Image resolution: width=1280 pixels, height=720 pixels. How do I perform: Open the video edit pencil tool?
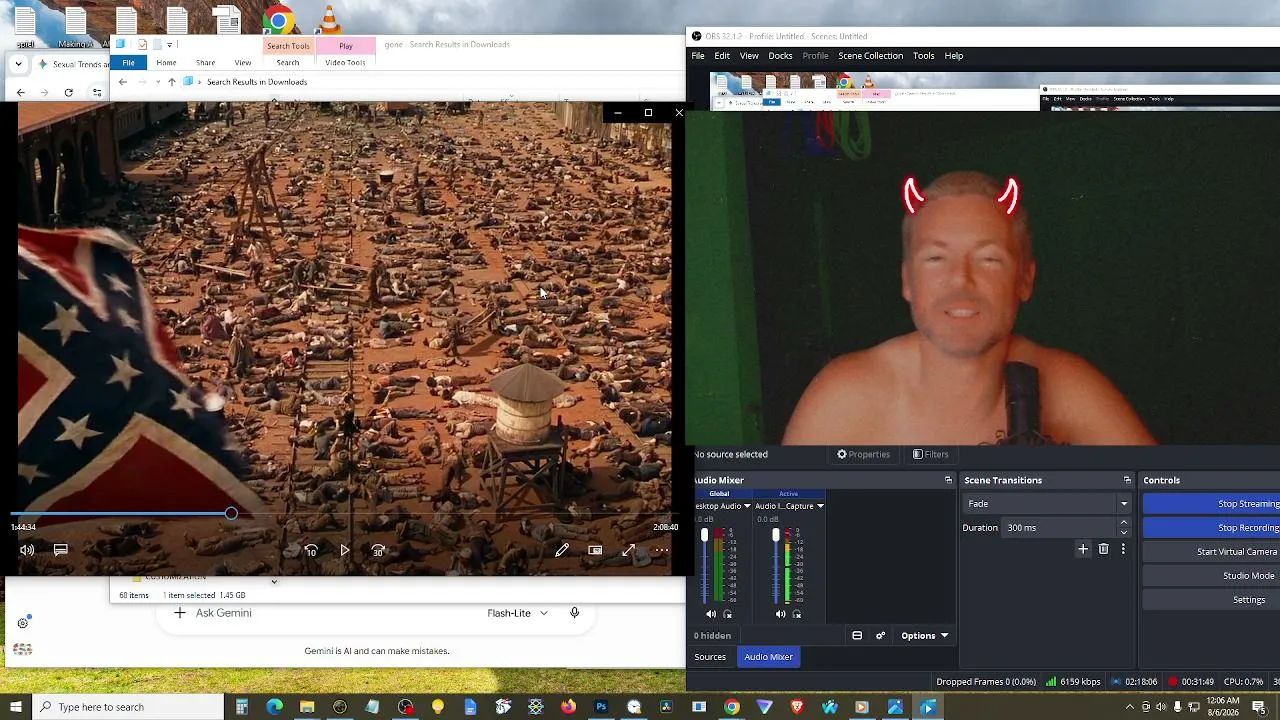tap(562, 550)
